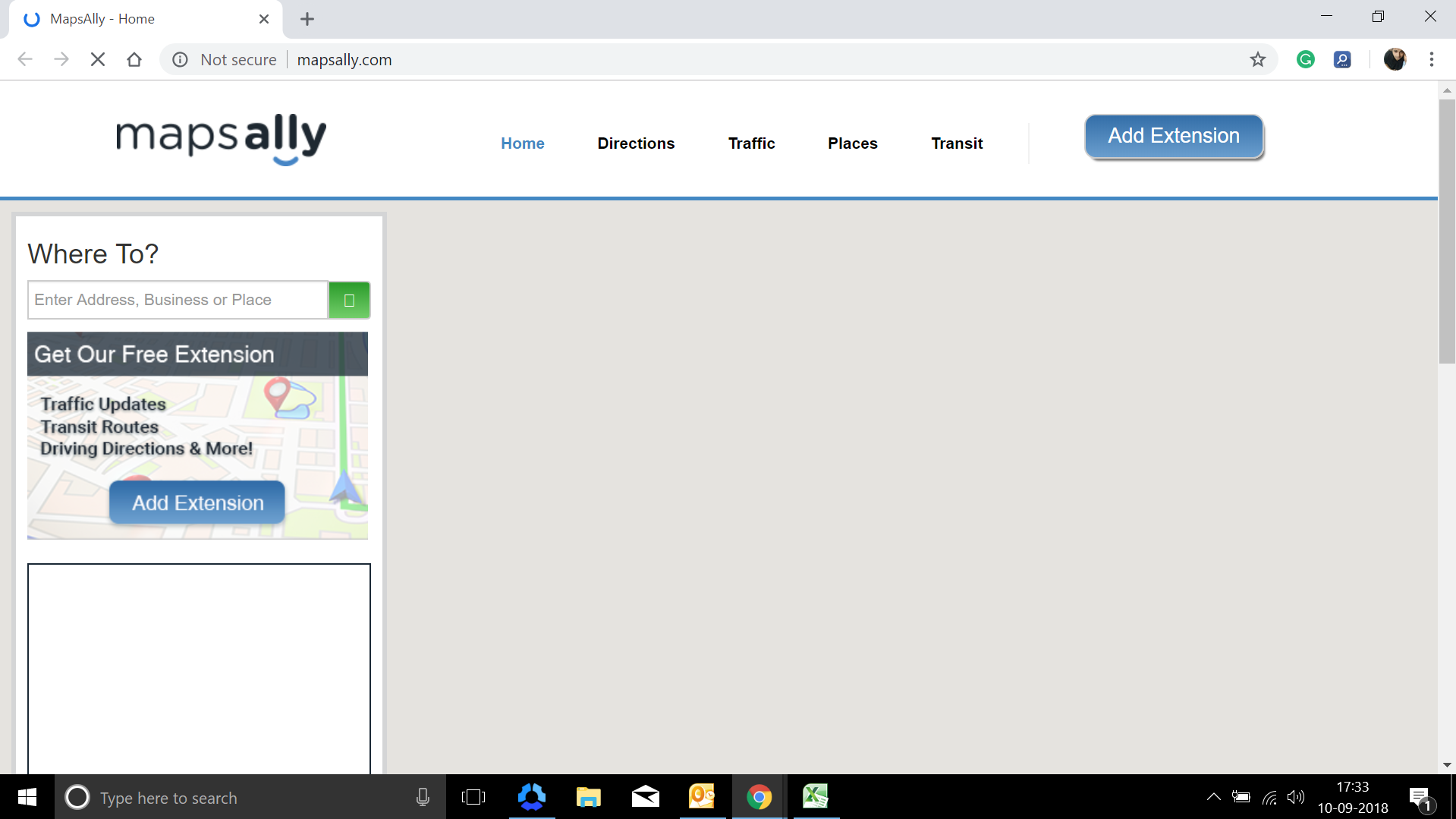Select the Places menu item
Image resolution: width=1456 pixels, height=819 pixels.
tap(852, 143)
